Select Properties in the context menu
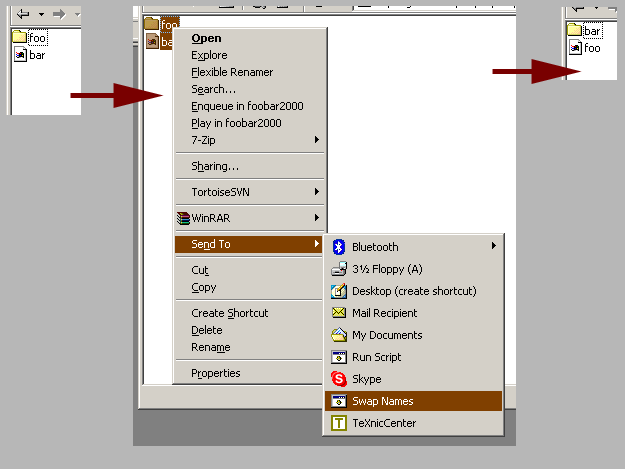This screenshot has width=625, height=469. coord(216,373)
